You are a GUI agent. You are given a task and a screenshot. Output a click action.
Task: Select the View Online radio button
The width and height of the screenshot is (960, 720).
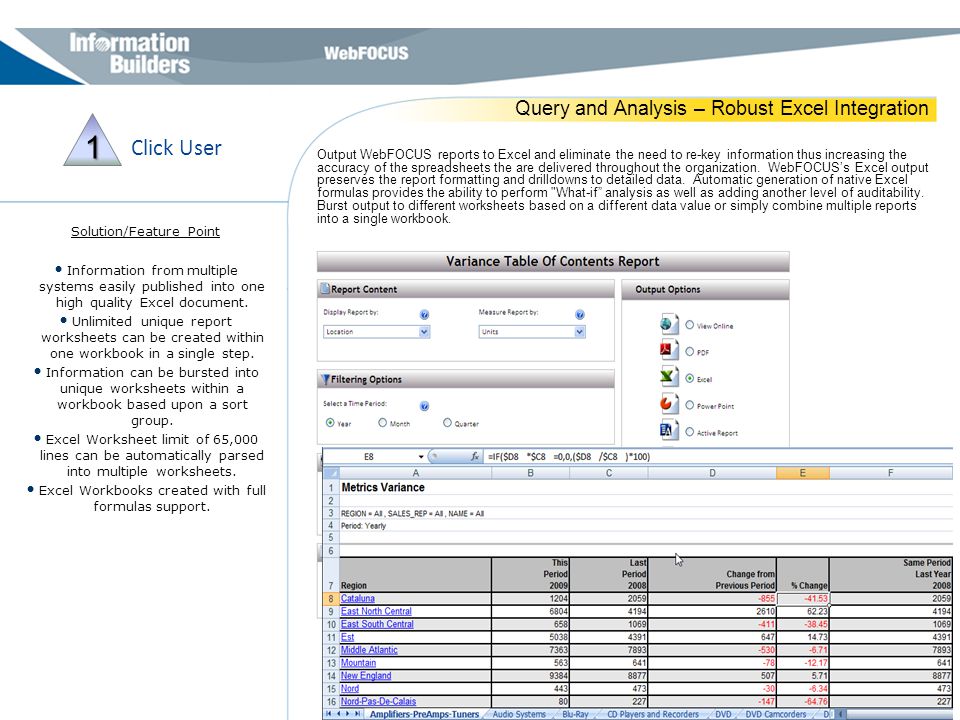pyautogui.click(x=689, y=325)
